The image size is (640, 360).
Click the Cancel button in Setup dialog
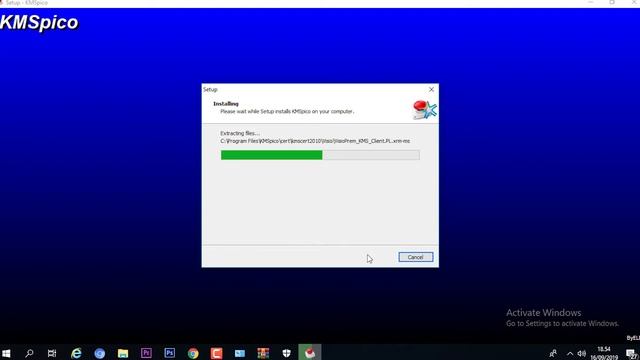(416, 257)
